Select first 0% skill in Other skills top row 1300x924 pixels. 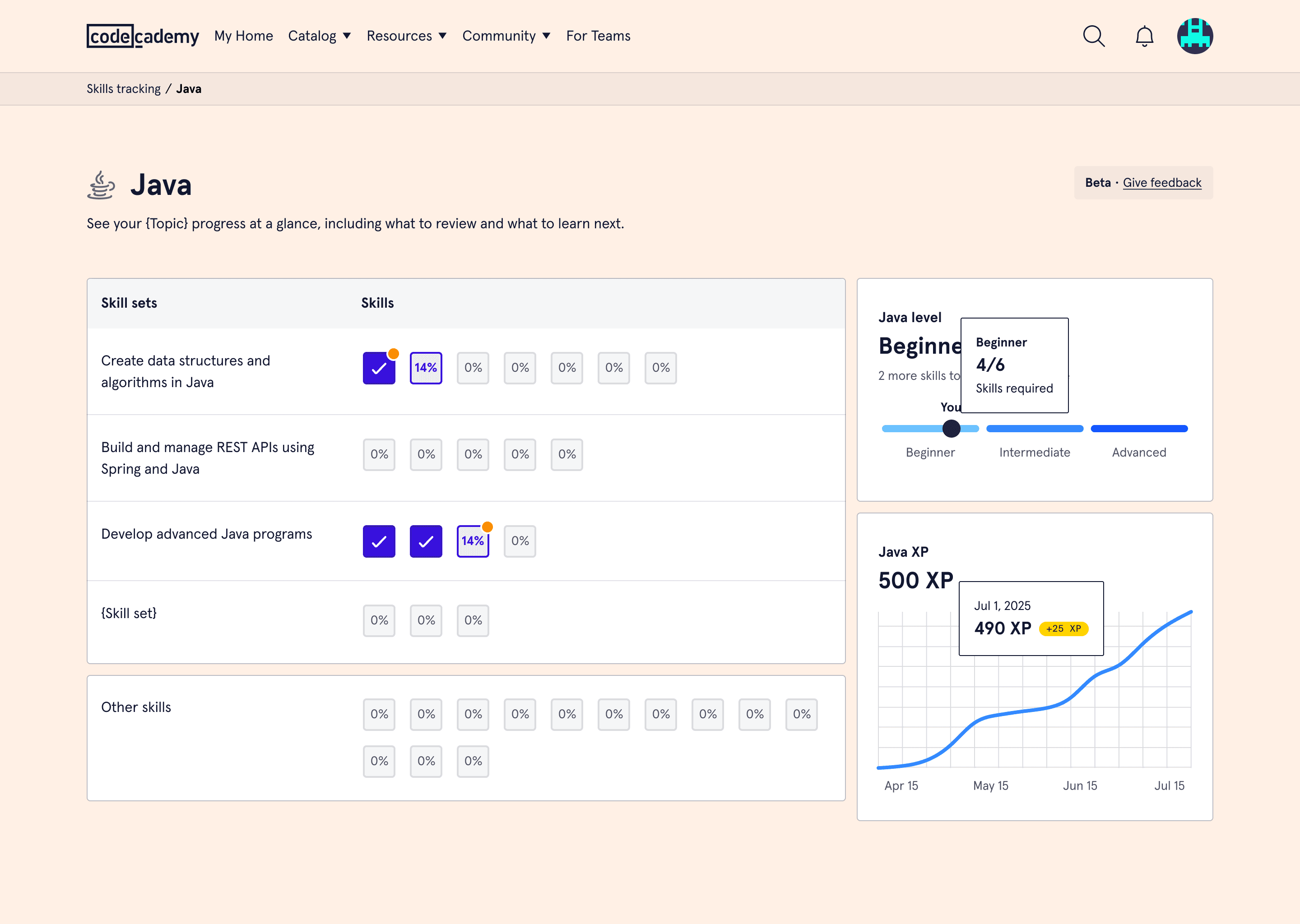[379, 715]
